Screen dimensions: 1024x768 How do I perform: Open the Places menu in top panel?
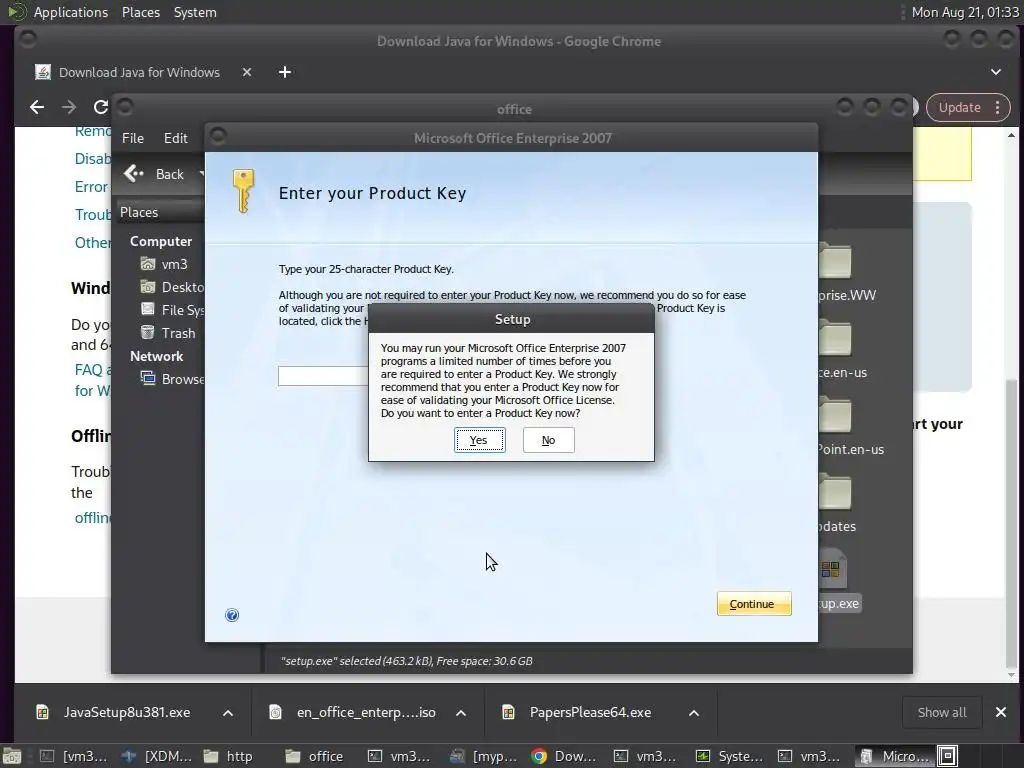pos(140,12)
